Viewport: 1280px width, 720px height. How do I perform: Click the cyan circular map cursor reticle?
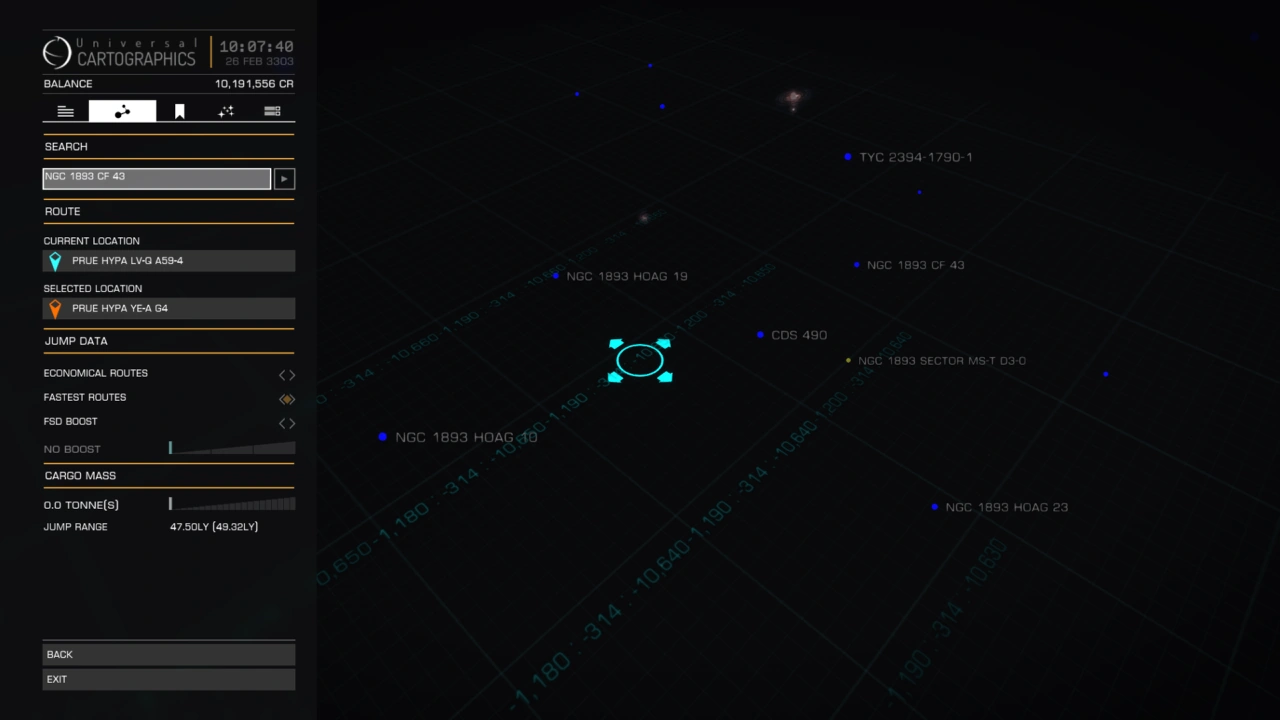[x=640, y=360]
